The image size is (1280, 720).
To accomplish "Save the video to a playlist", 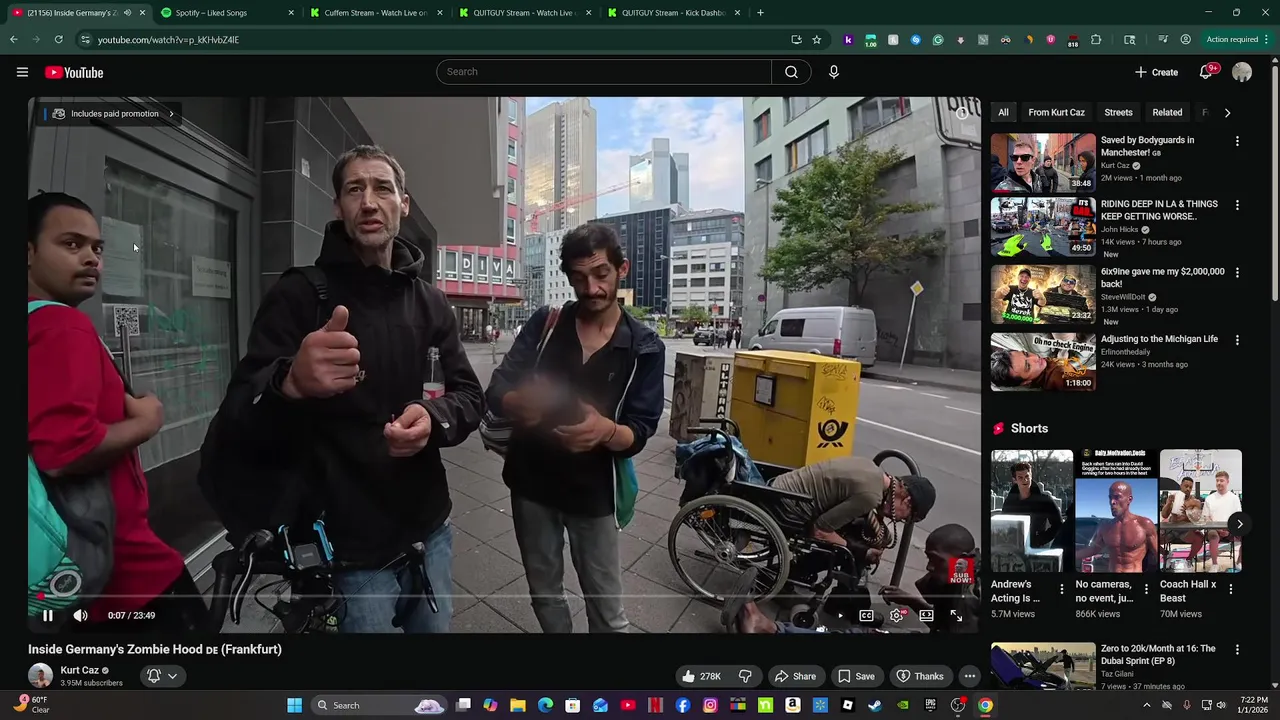I will [856, 676].
